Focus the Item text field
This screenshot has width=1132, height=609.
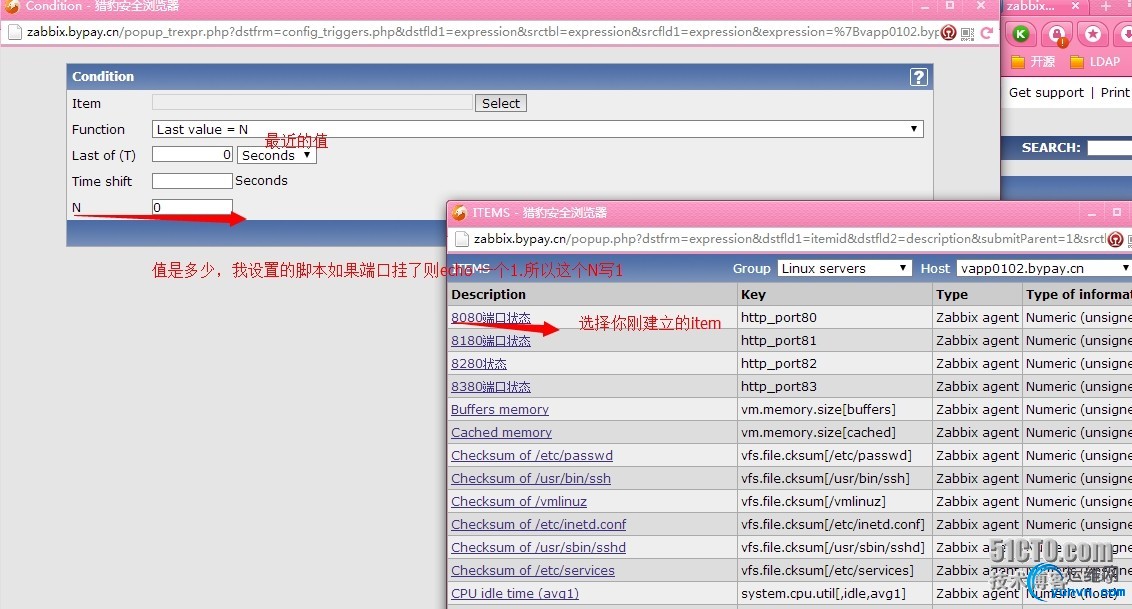pyautogui.click(x=312, y=102)
